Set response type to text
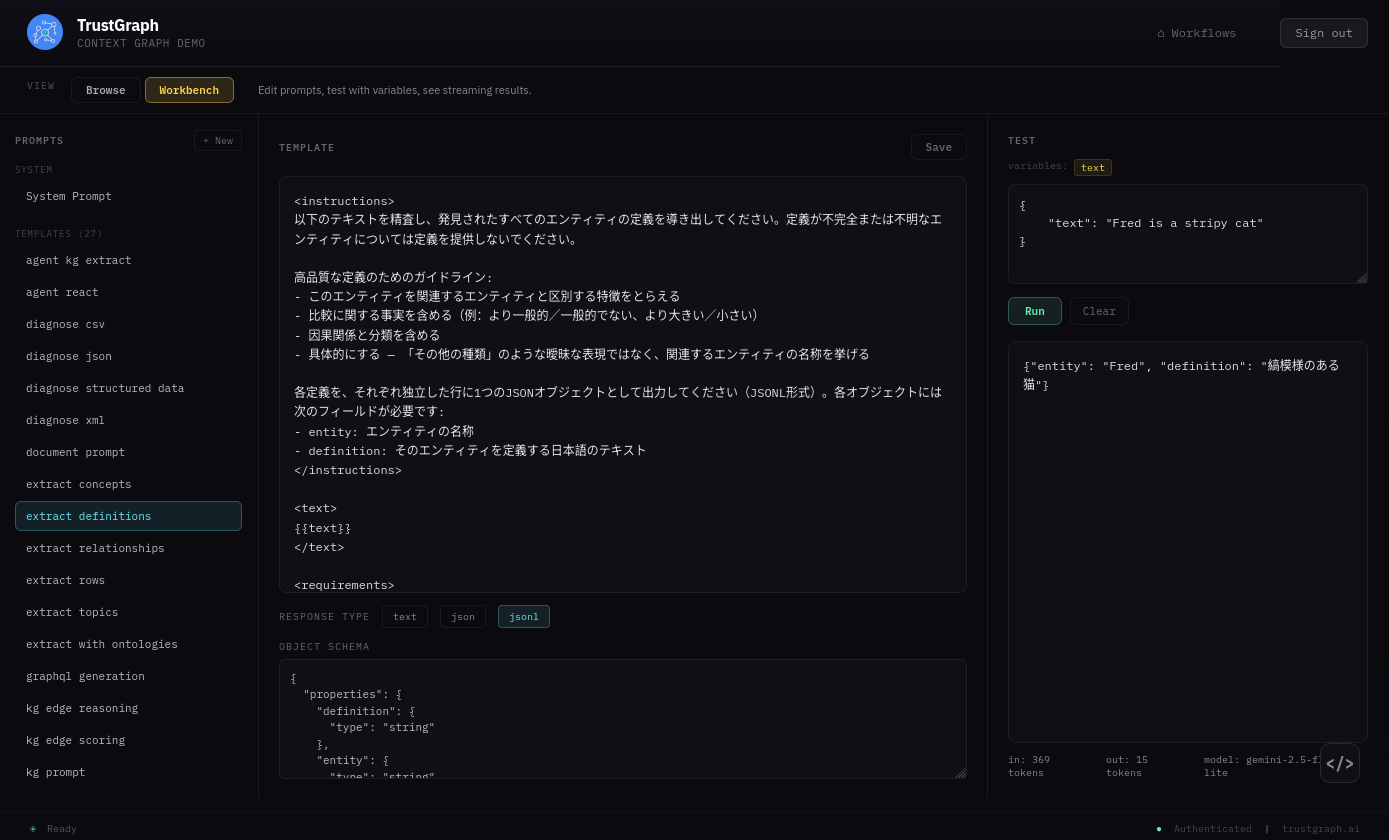 click(x=405, y=616)
